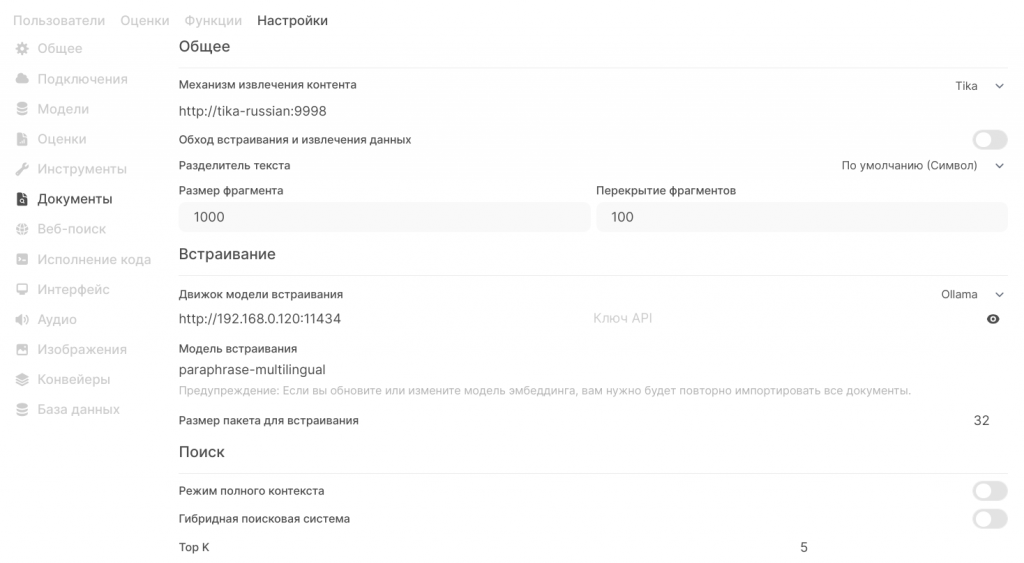Click the gear icon next to Общее

22,49
